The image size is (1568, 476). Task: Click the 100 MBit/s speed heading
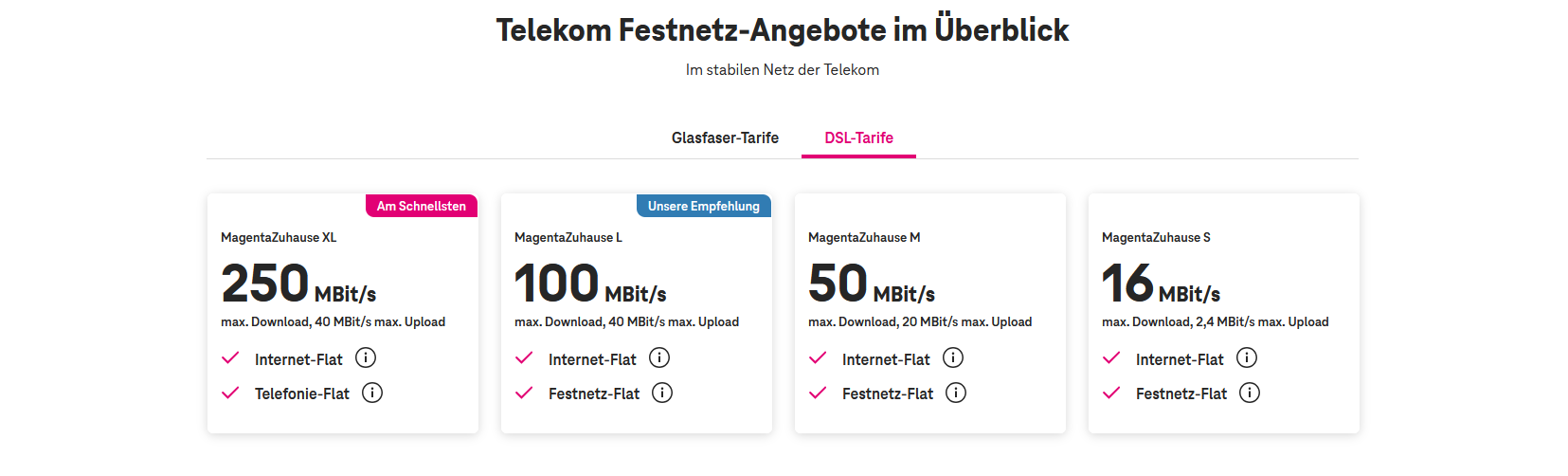[x=590, y=284]
